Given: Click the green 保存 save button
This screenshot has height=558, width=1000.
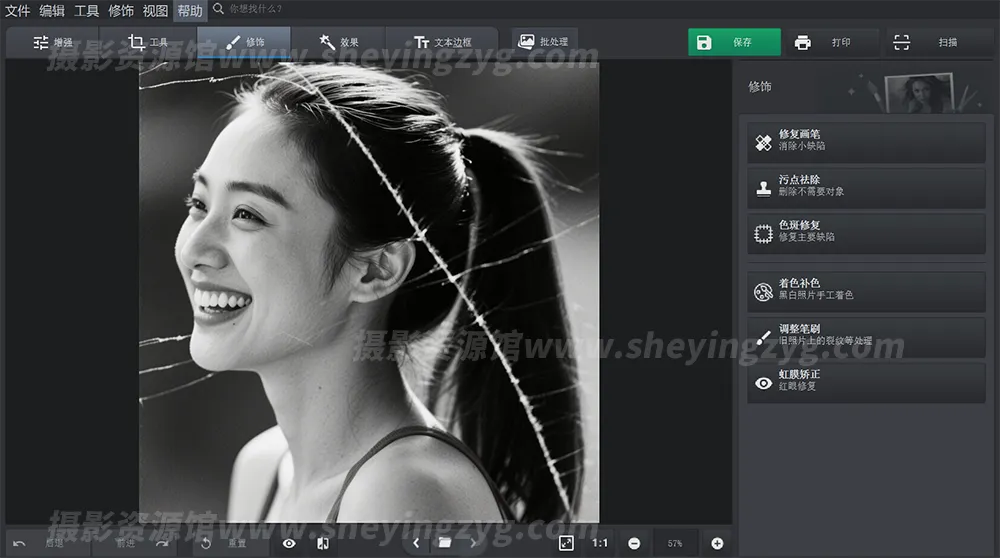Looking at the screenshot, I should [x=733, y=43].
